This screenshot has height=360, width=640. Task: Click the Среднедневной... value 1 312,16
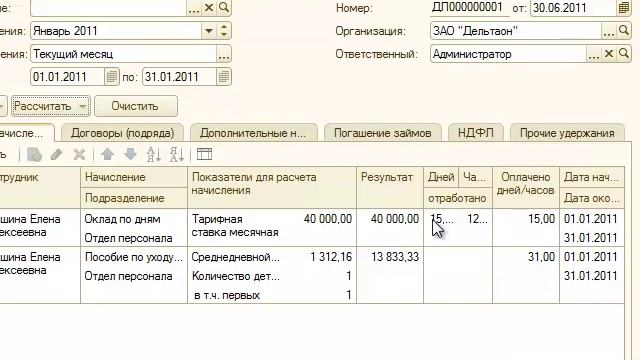point(331,257)
